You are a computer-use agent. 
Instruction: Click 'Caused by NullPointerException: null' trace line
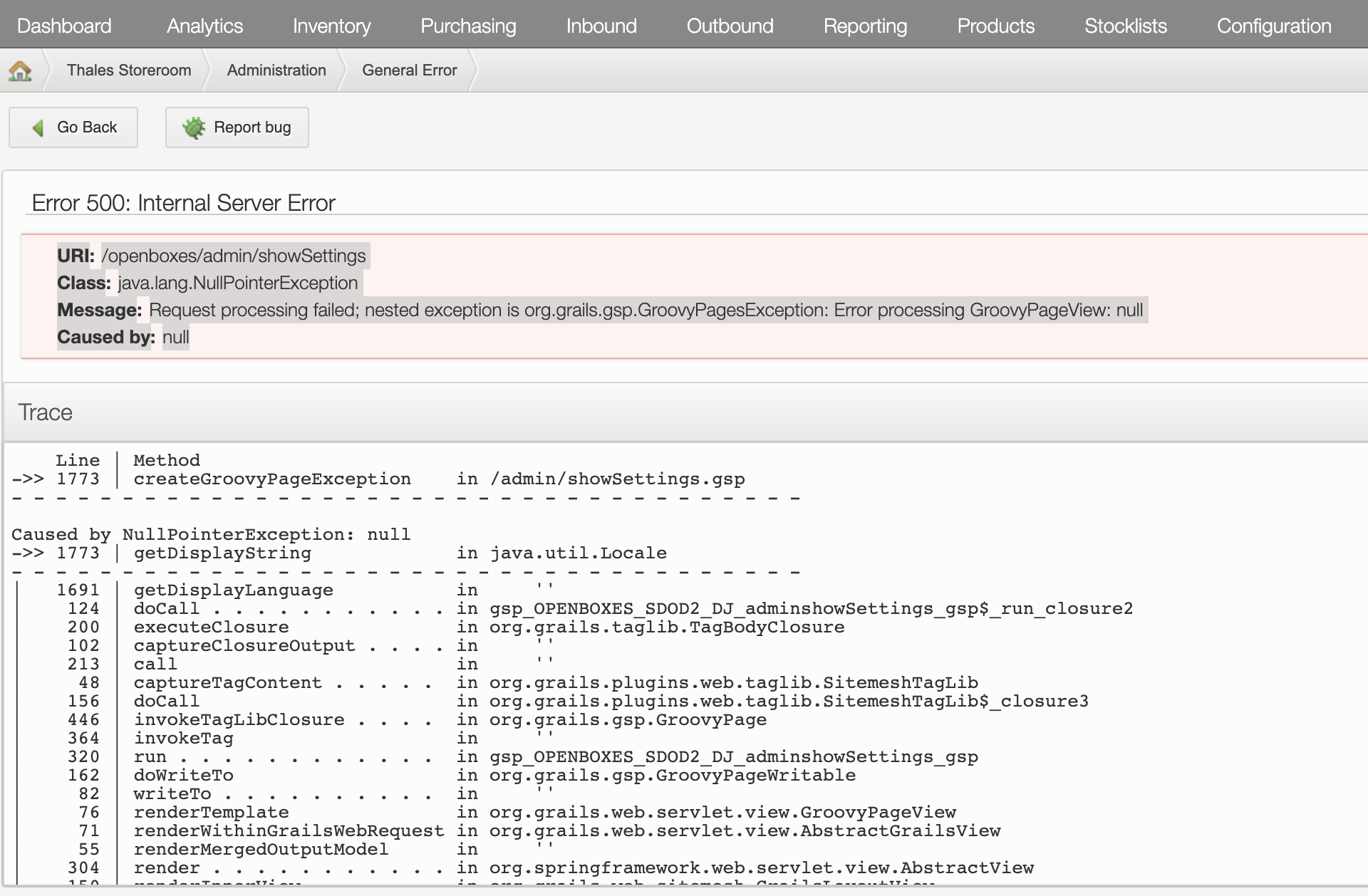click(211, 534)
